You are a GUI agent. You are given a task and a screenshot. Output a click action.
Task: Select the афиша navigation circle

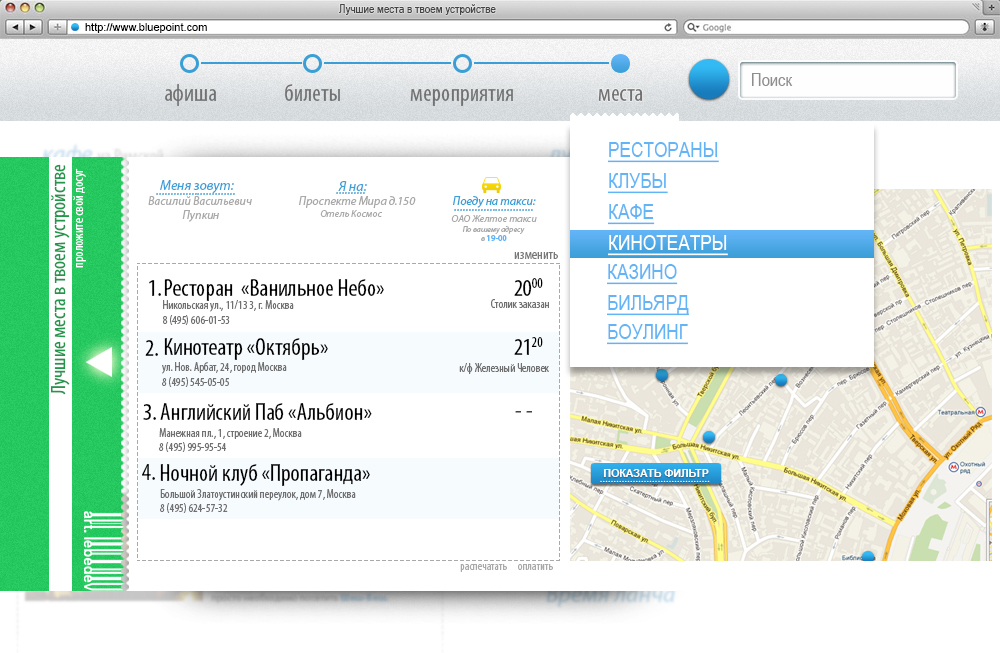190,65
